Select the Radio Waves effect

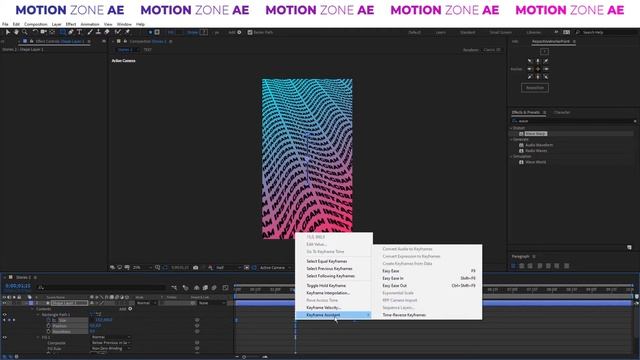536,151
